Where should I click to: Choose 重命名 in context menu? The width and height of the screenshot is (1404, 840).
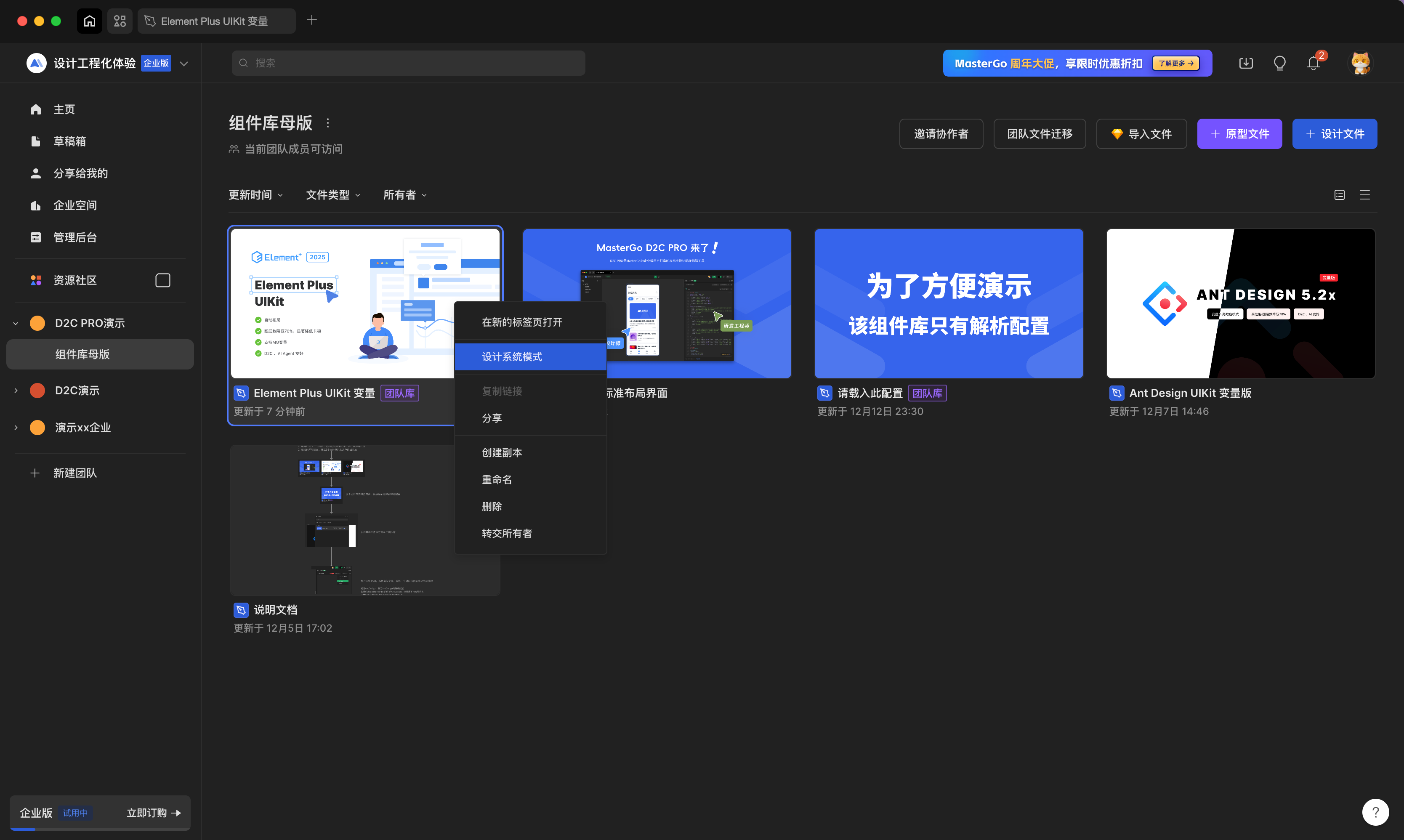530,479
